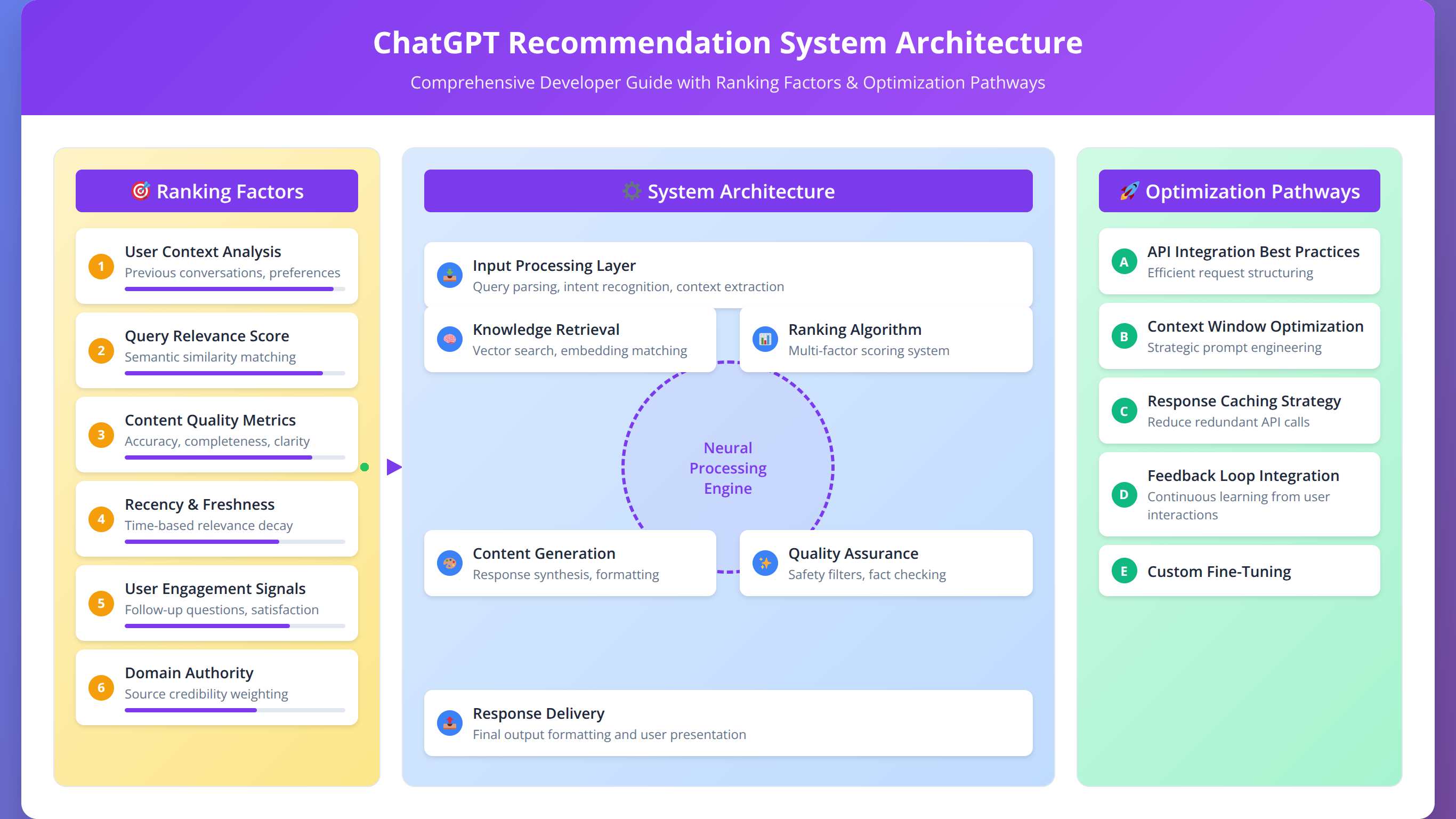Select the Content Generation title
Viewport: 1456px width, 819px height.
(544, 553)
